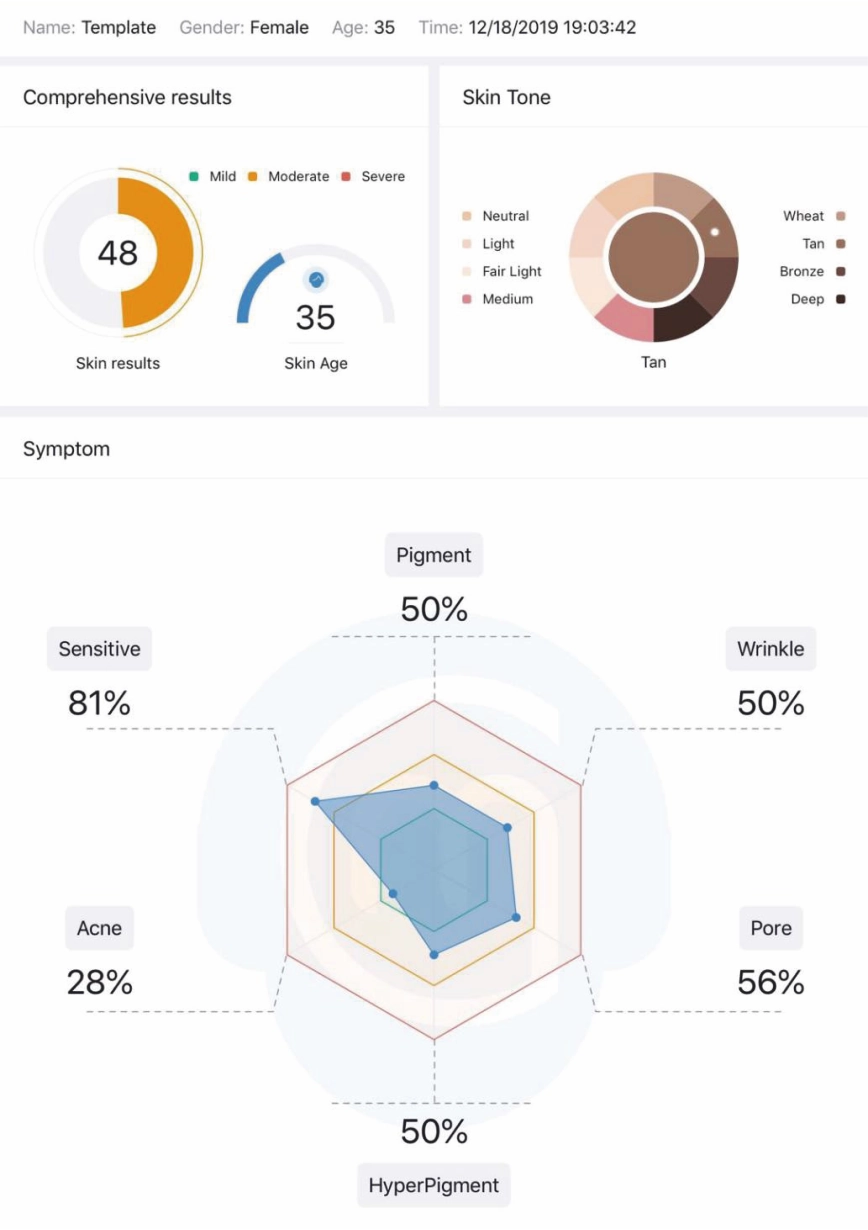The image size is (868, 1230).
Task: Click the Deep skin tone swatch
Action: pyautogui.click(x=840, y=299)
